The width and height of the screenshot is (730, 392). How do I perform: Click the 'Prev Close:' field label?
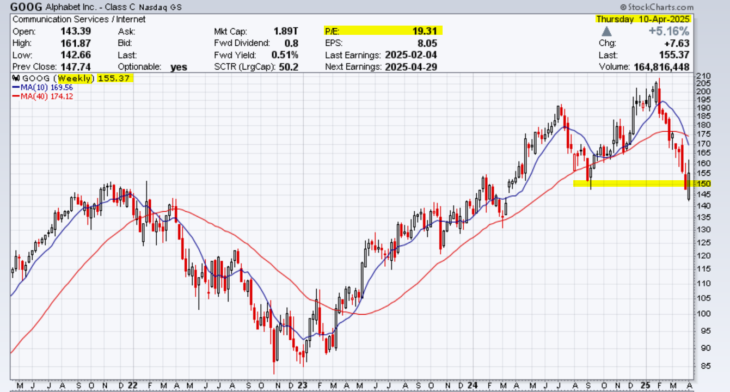click(x=34, y=67)
